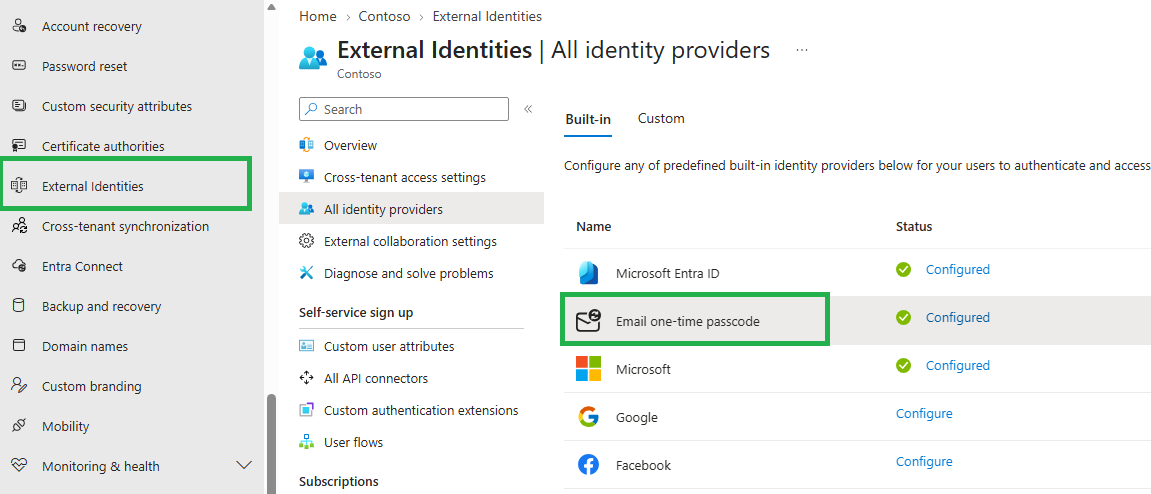This screenshot has width=1151, height=494.
Task: Select Entra Connect label in sidebar
Action: pos(82,266)
